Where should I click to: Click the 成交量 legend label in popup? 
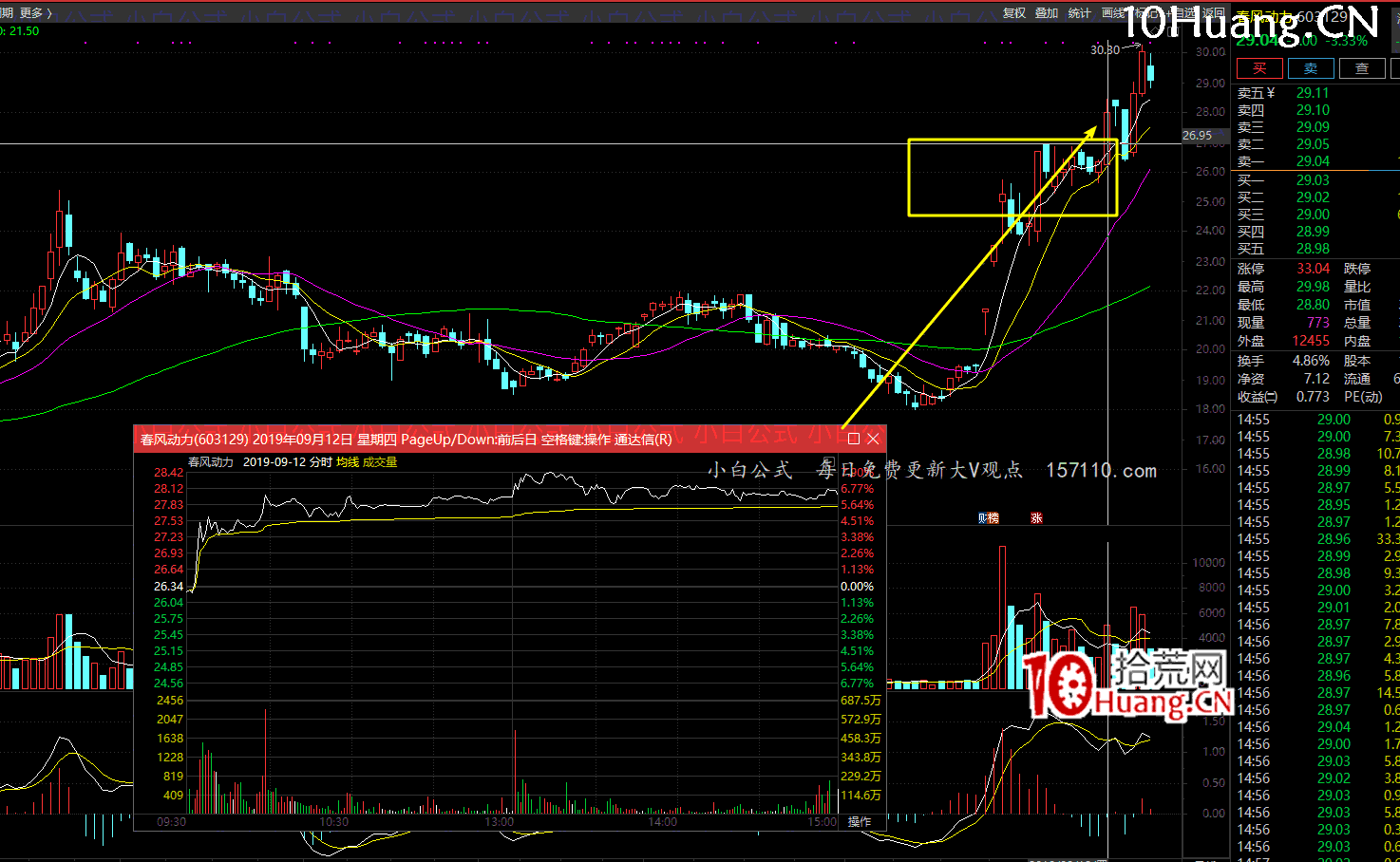coord(380,462)
